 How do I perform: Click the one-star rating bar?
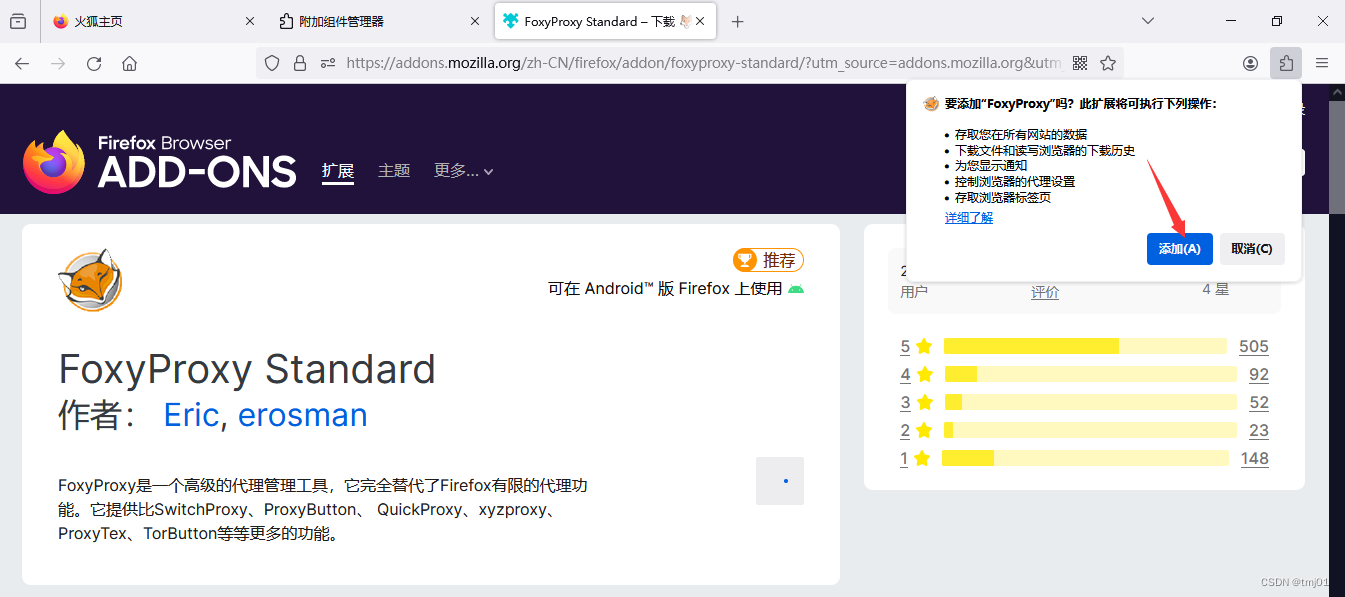click(x=1086, y=458)
